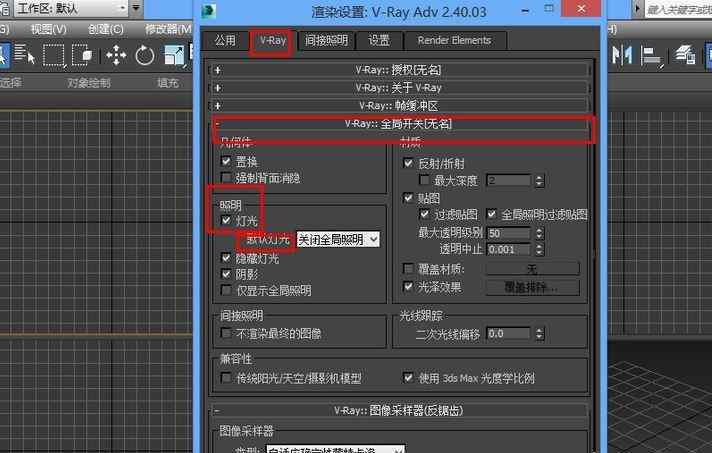Toggle the 光泽效果 checkbox
The height and width of the screenshot is (453, 712).
point(408,286)
